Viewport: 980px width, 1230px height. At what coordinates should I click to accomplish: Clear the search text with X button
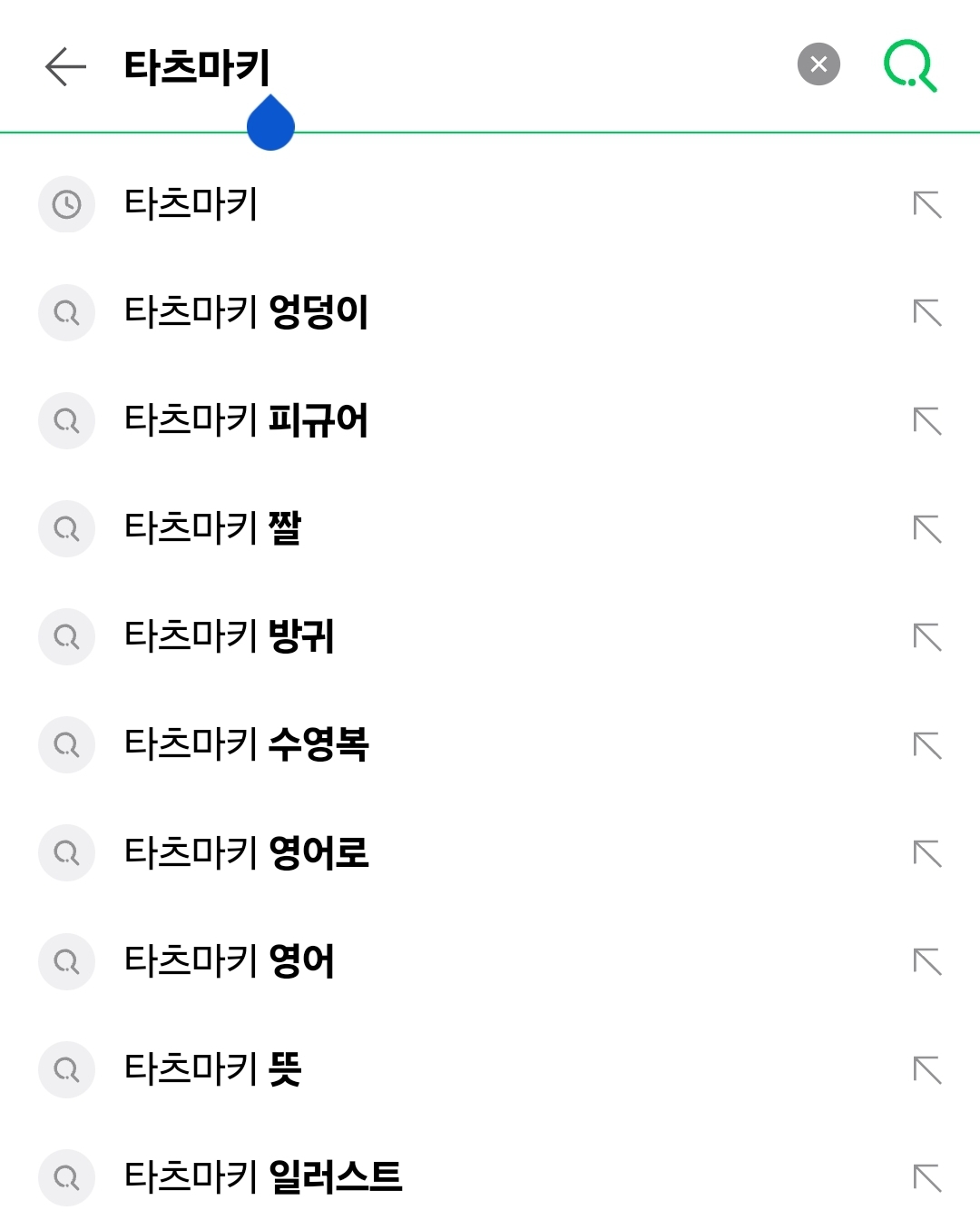coord(818,64)
